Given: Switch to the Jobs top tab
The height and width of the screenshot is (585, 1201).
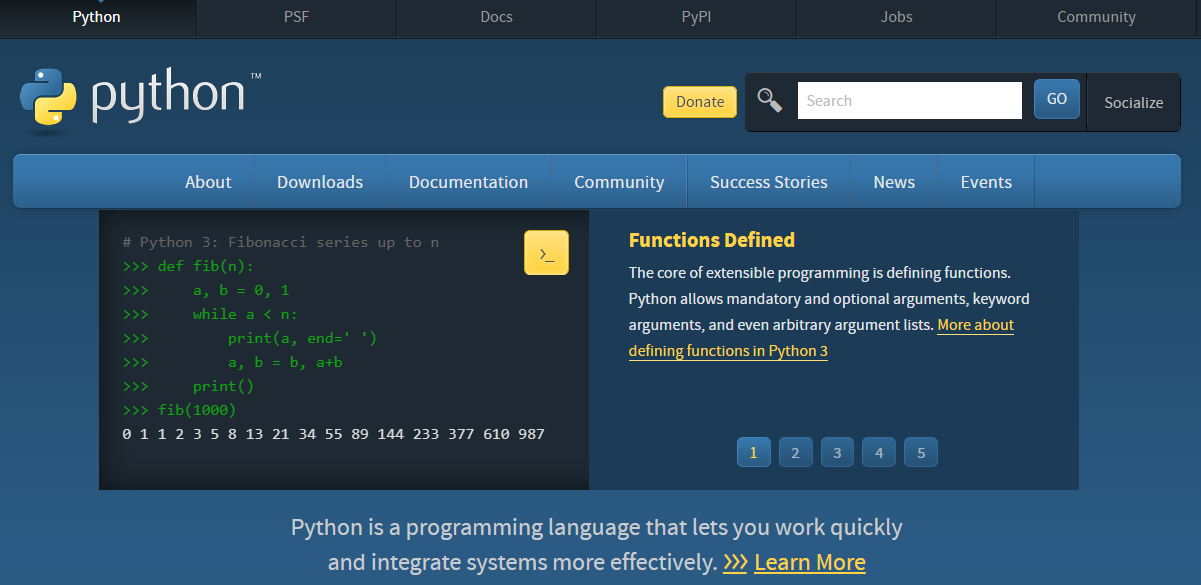Looking at the screenshot, I should pos(896,17).
